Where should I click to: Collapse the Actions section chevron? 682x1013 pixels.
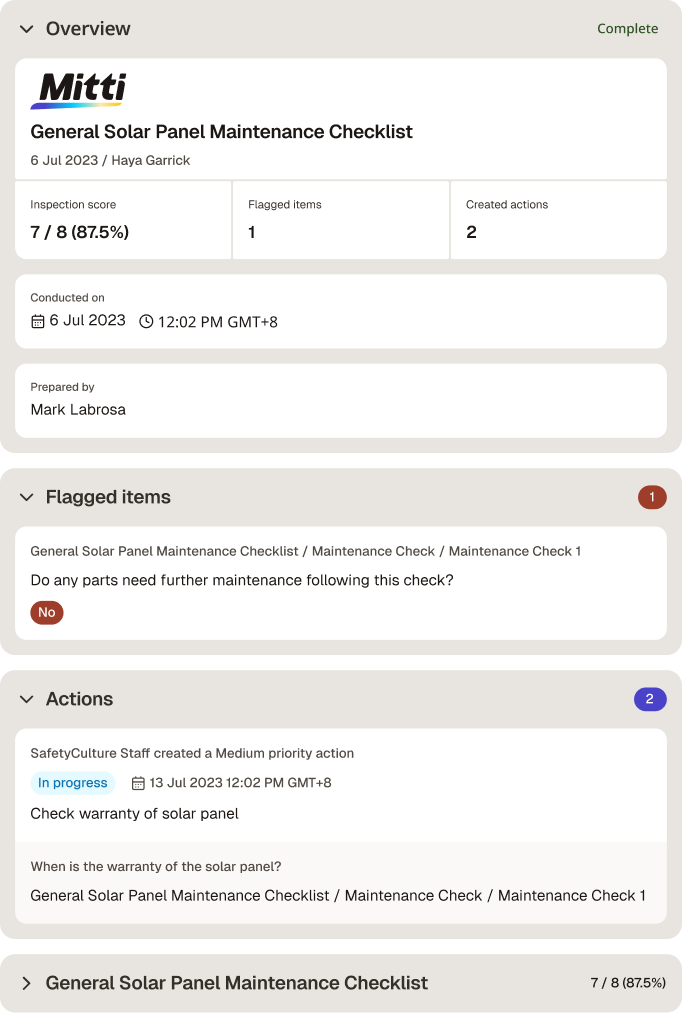[x=26, y=700]
